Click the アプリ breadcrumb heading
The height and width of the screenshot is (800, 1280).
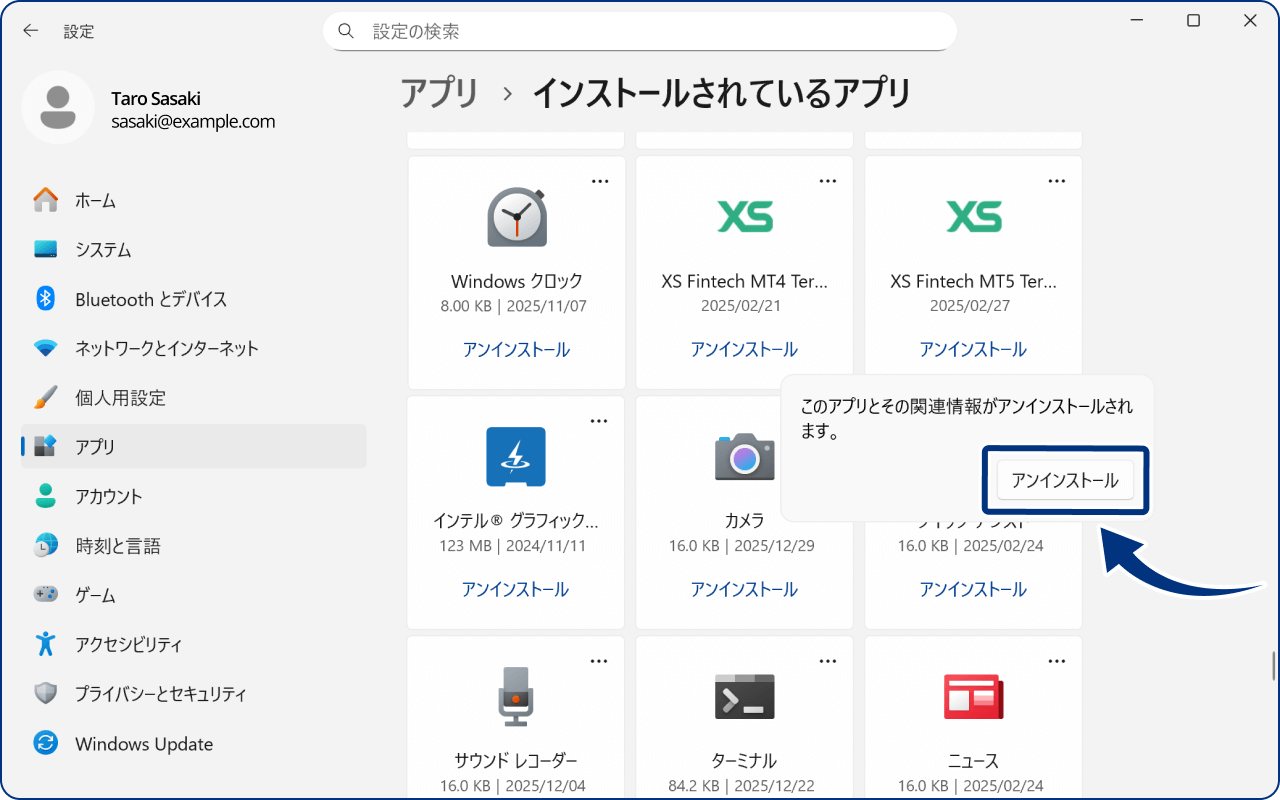(x=440, y=93)
